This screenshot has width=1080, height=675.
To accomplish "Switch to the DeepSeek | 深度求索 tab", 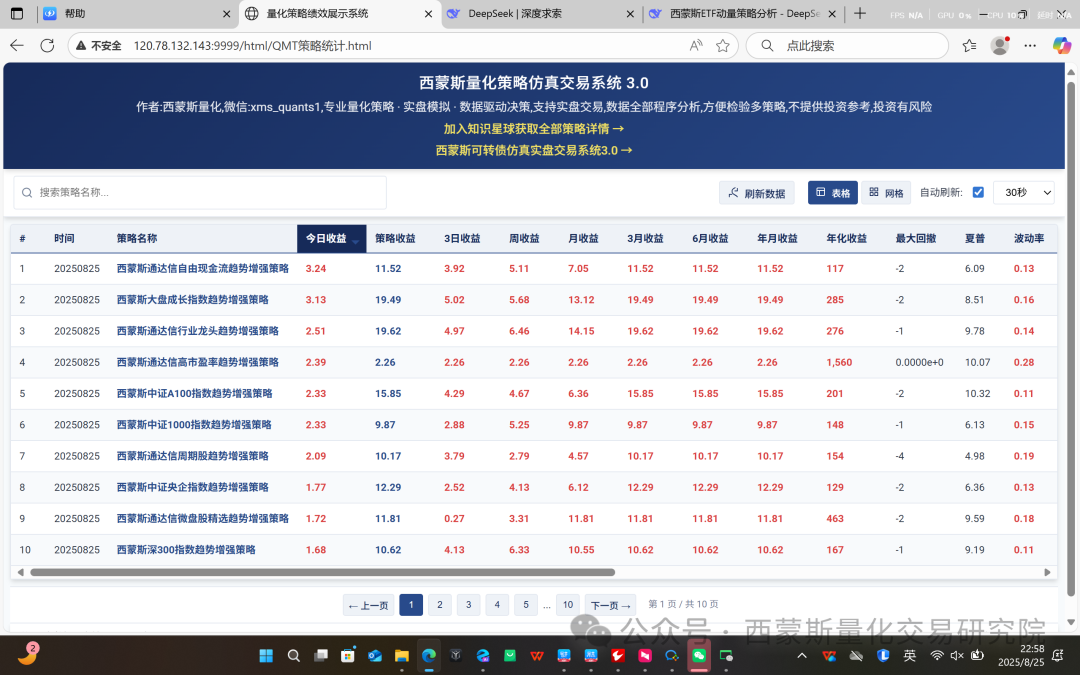I will tap(541, 14).
